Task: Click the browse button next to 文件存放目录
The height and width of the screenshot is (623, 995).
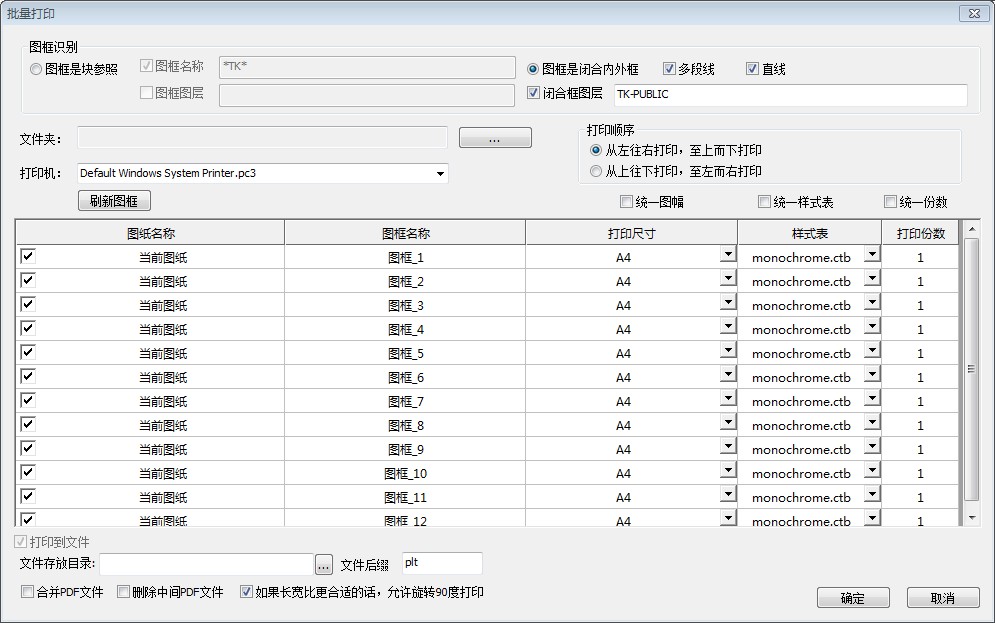Action: pos(323,565)
